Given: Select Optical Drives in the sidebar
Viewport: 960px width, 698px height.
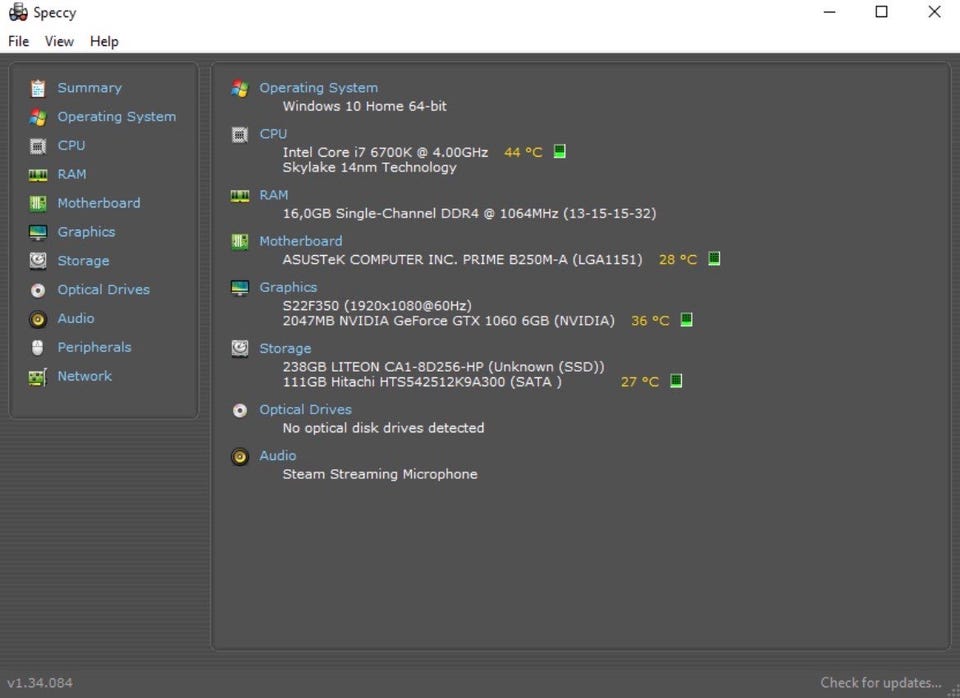Looking at the screenshot, I should (103, 290).
